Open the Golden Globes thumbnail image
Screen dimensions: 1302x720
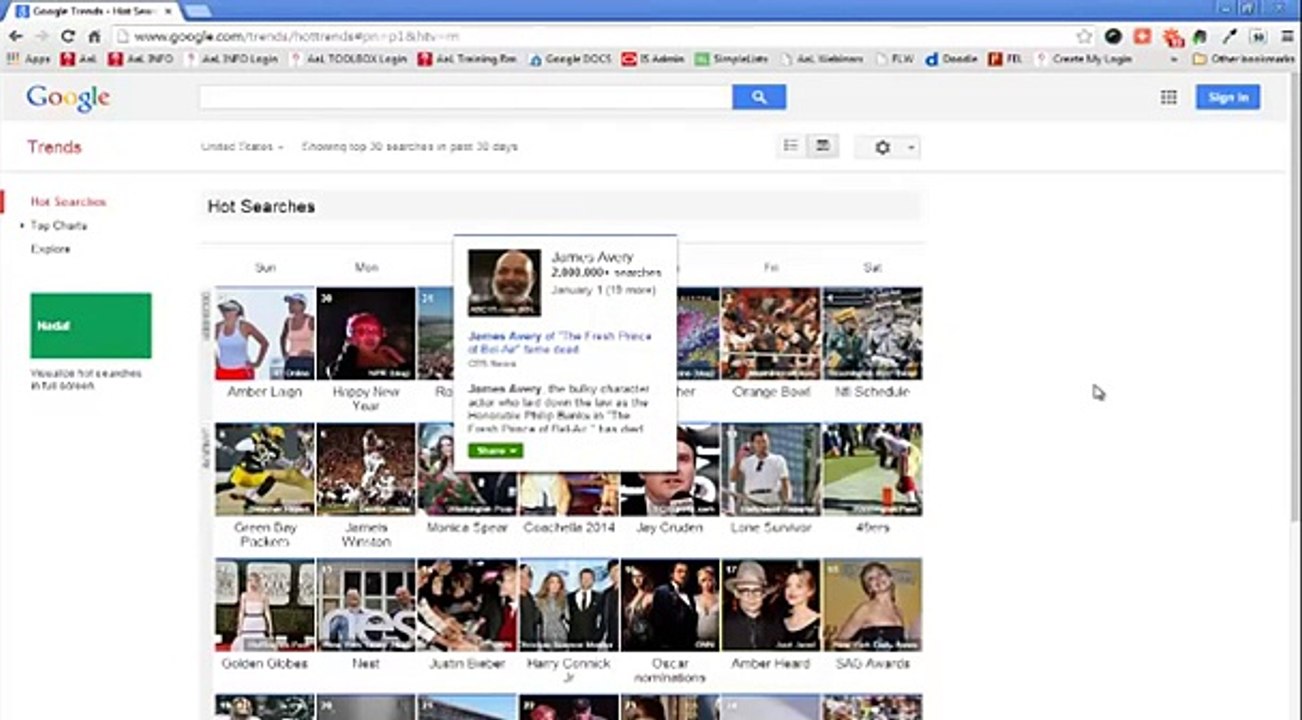tap(265, 606)
